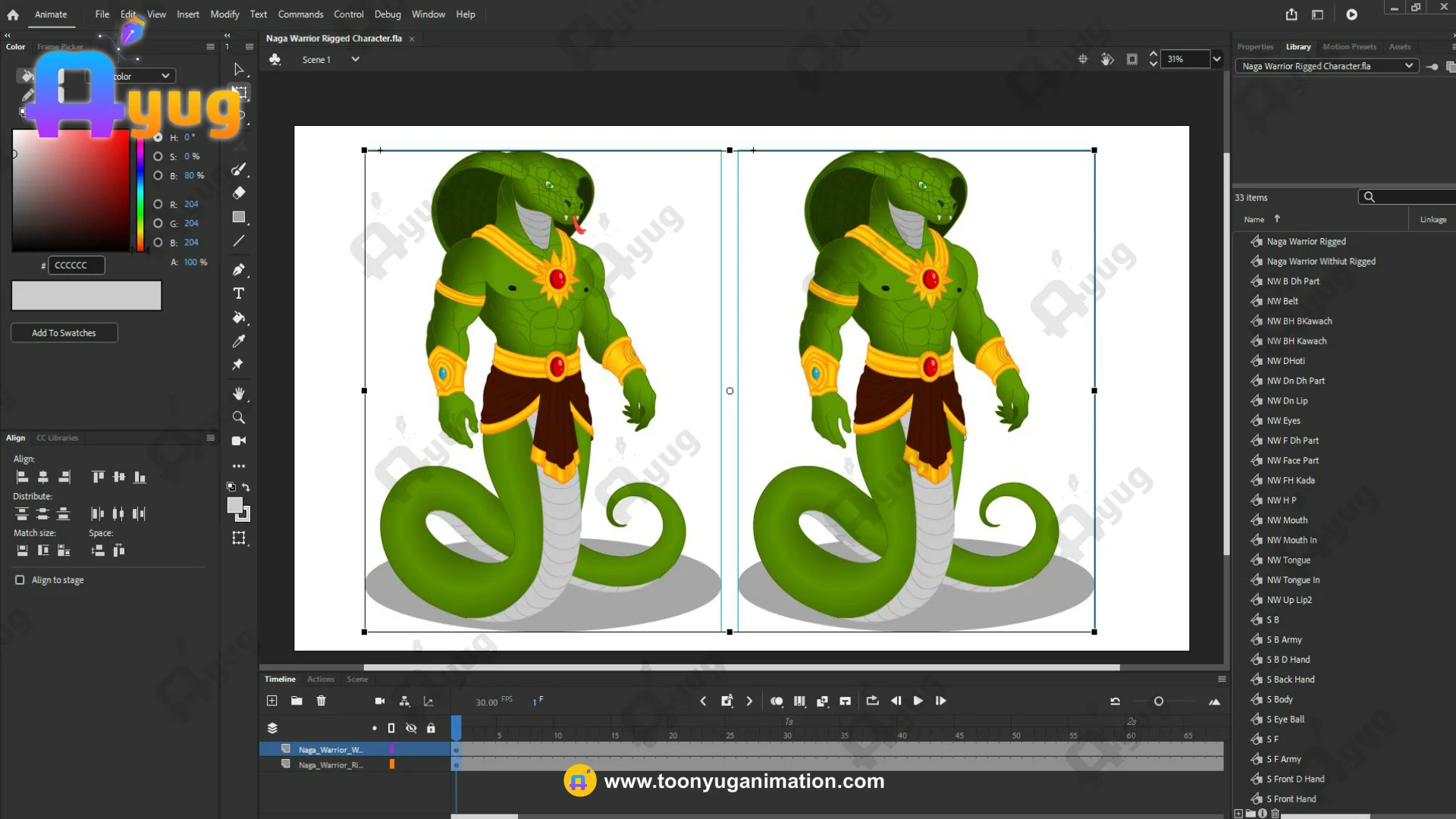Screen dimensions: 1456x819
Task: Open the Modify menu
Action: point(224,14)
